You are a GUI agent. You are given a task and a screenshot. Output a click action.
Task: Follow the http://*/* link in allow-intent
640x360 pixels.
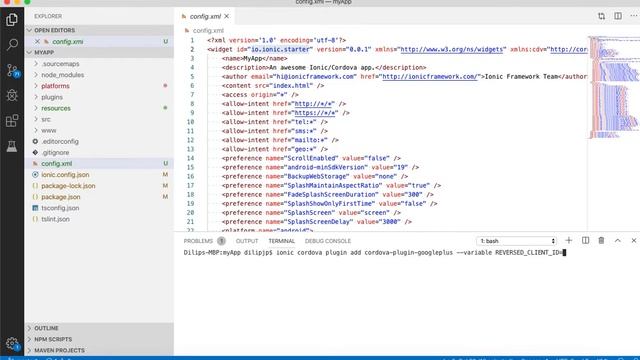pos(314,104)
